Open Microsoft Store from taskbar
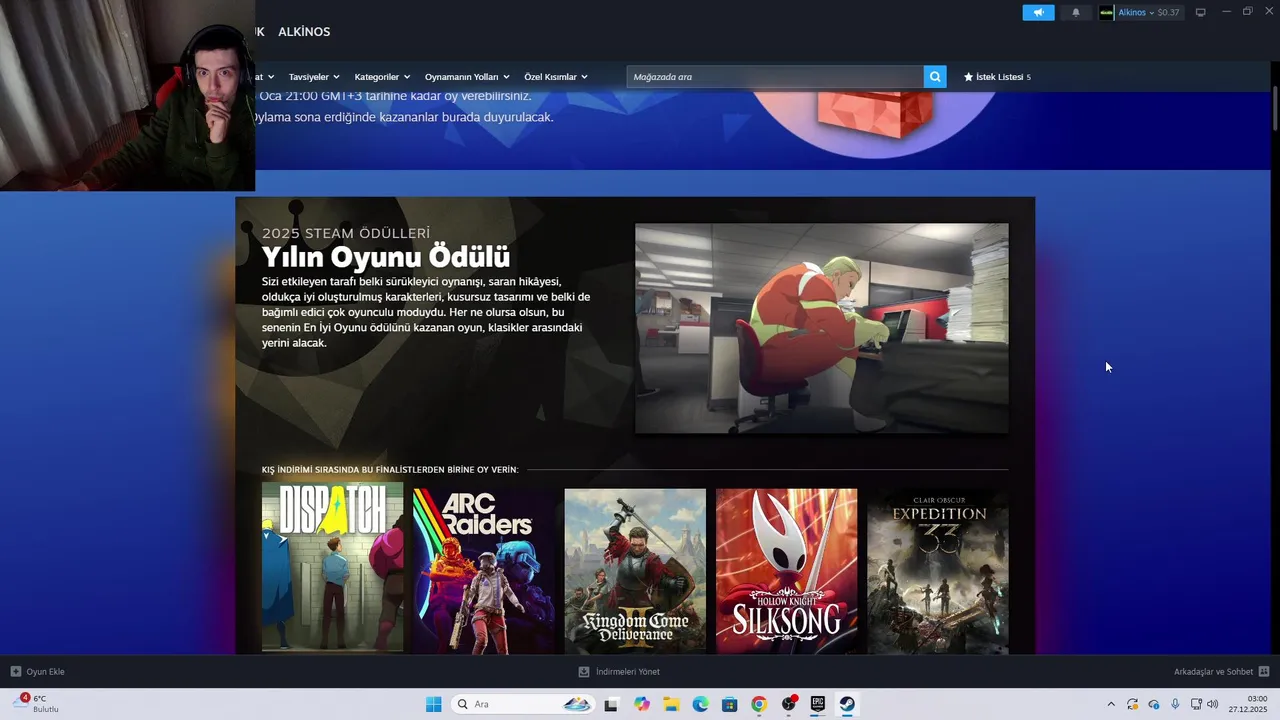 tap(729, 704)
